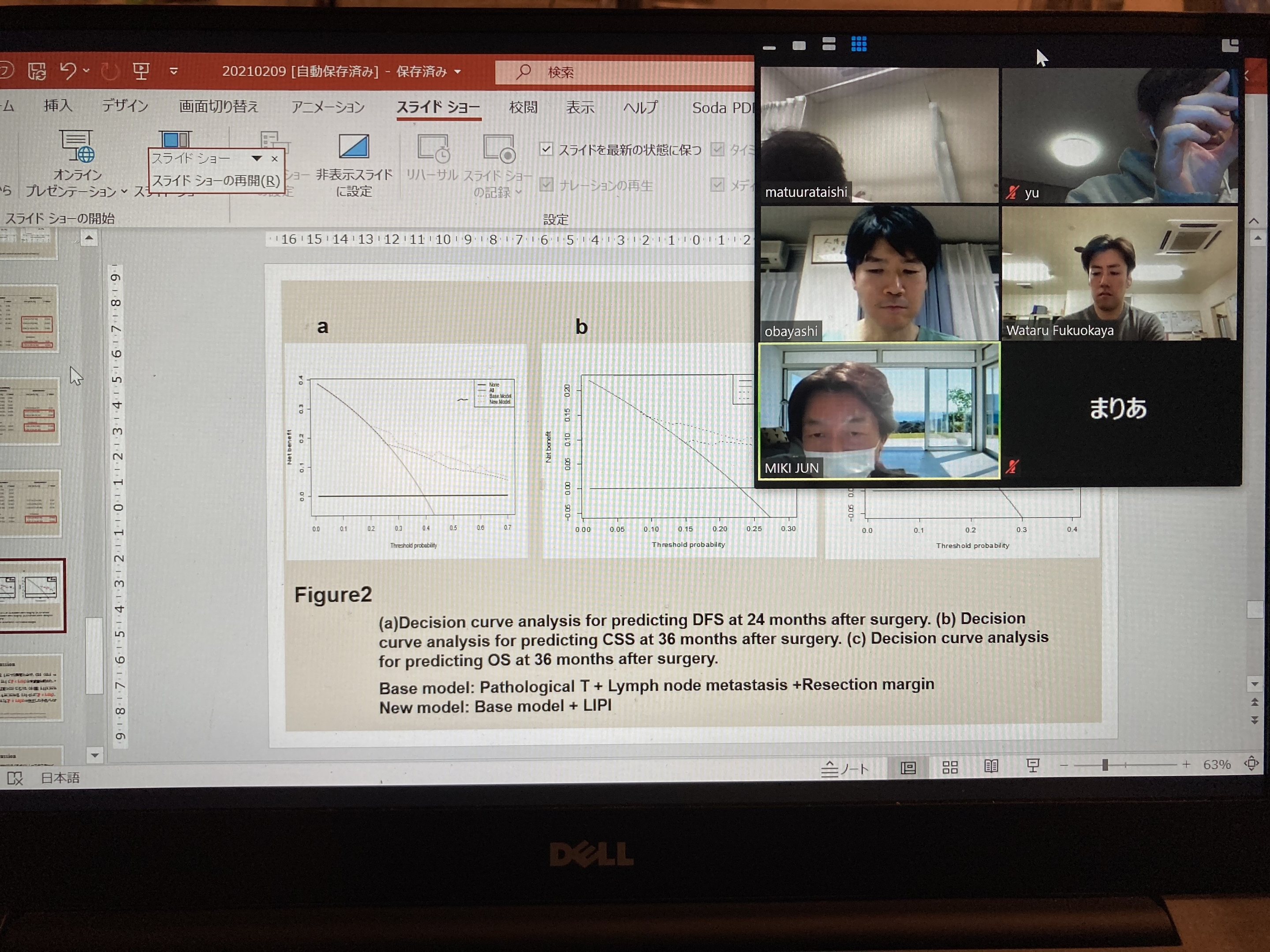Viewport: 1270px width, 952px height.
Task: Toggle the タイミング checkbox
Action: click(x=717, y=149)
